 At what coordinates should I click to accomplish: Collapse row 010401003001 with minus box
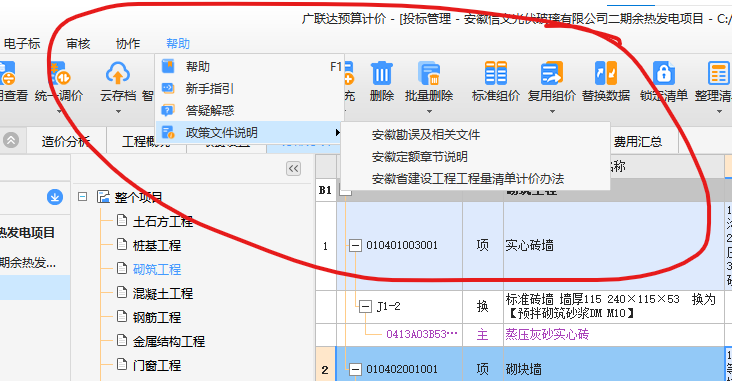coord(355,245)
